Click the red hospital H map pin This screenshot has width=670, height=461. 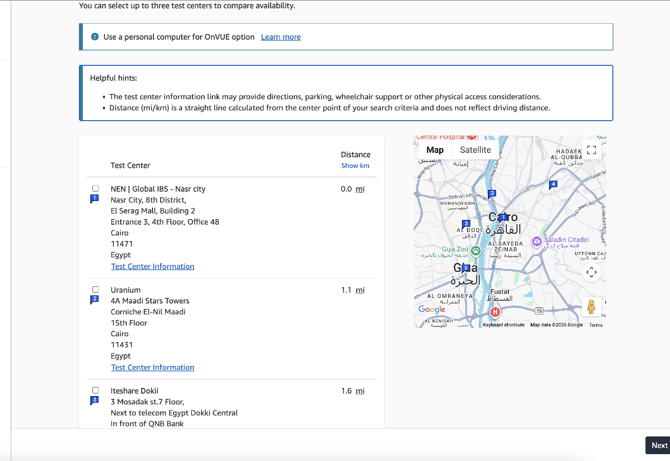point(495,312)
